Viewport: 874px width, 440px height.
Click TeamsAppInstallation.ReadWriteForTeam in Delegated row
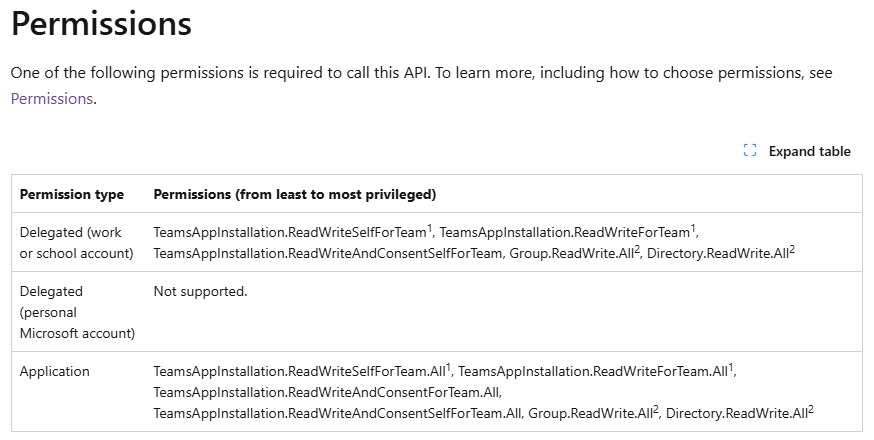[565, 233]
